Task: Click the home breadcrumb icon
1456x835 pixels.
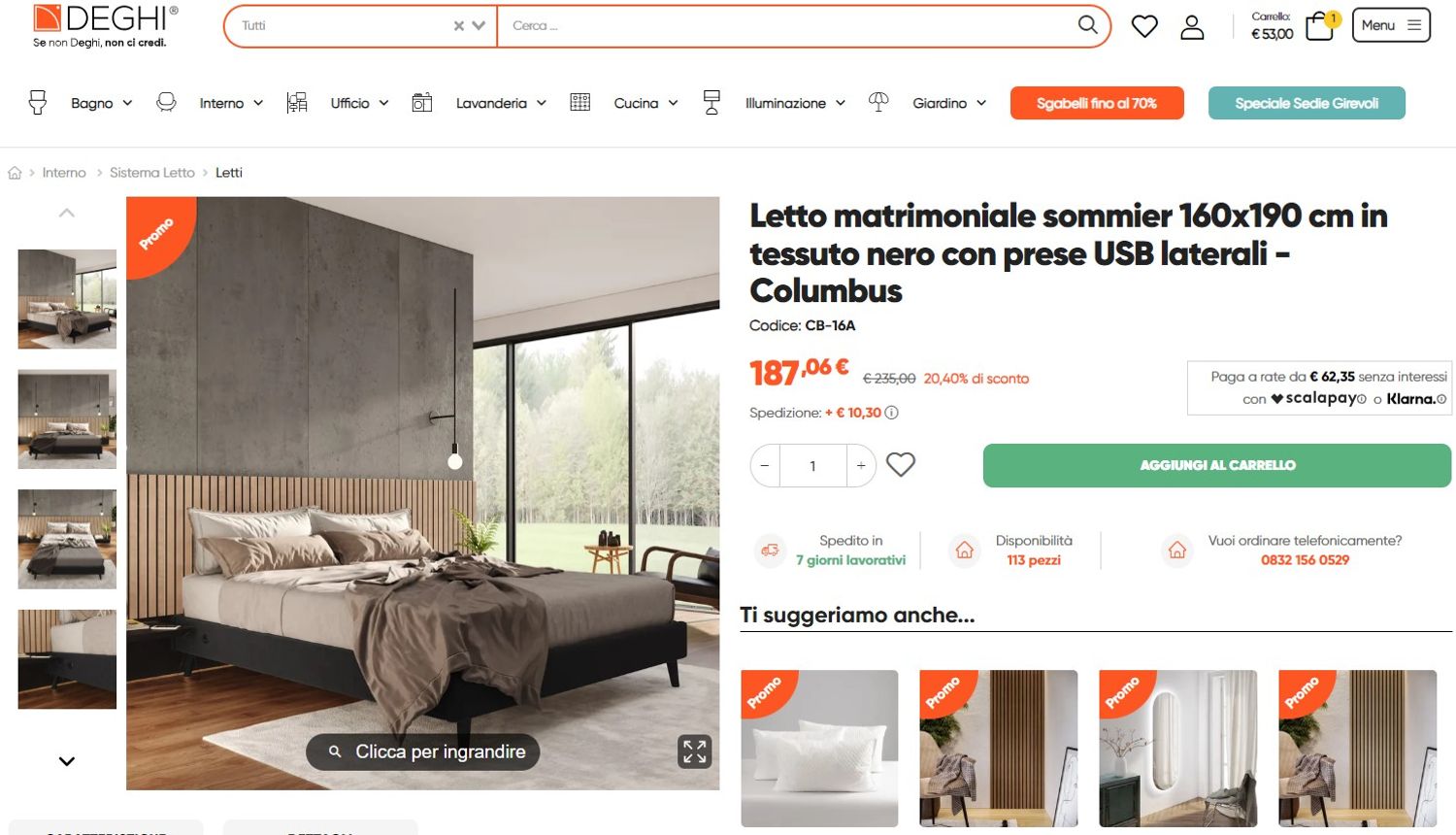Action: point(15,173)
